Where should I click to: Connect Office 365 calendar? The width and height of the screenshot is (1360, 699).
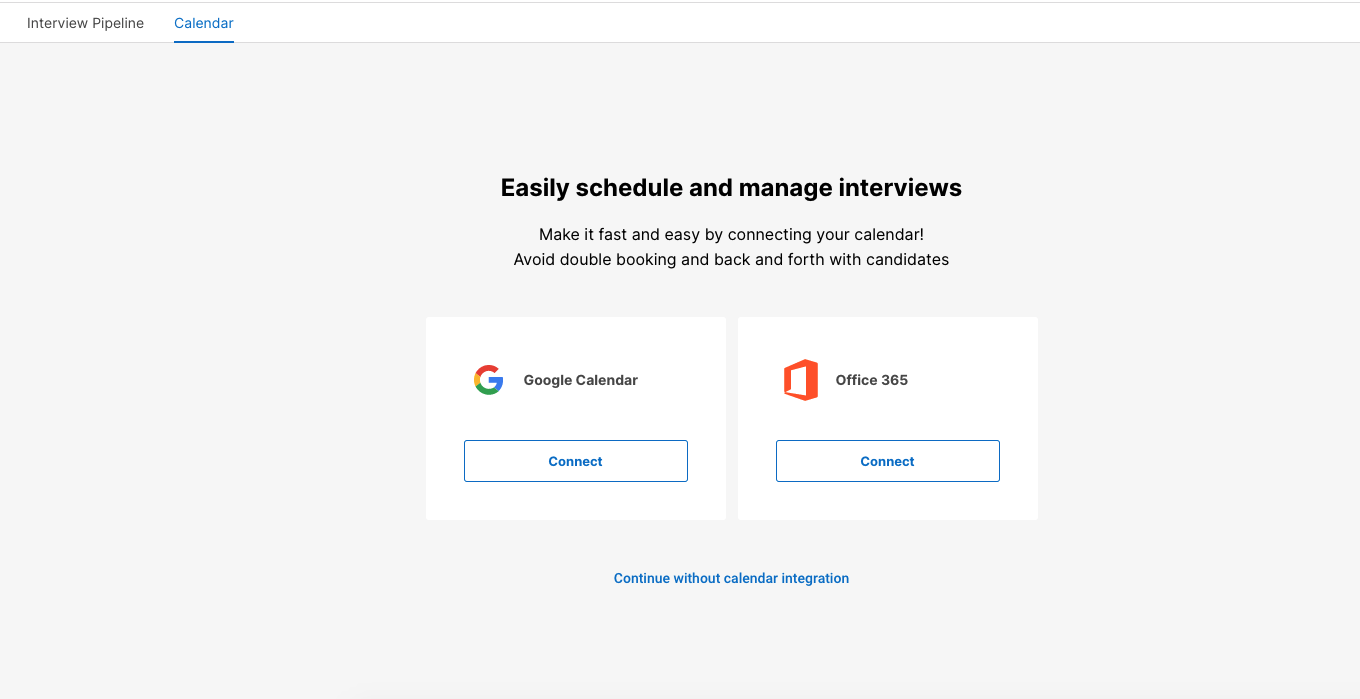click(x=888, y=461)
